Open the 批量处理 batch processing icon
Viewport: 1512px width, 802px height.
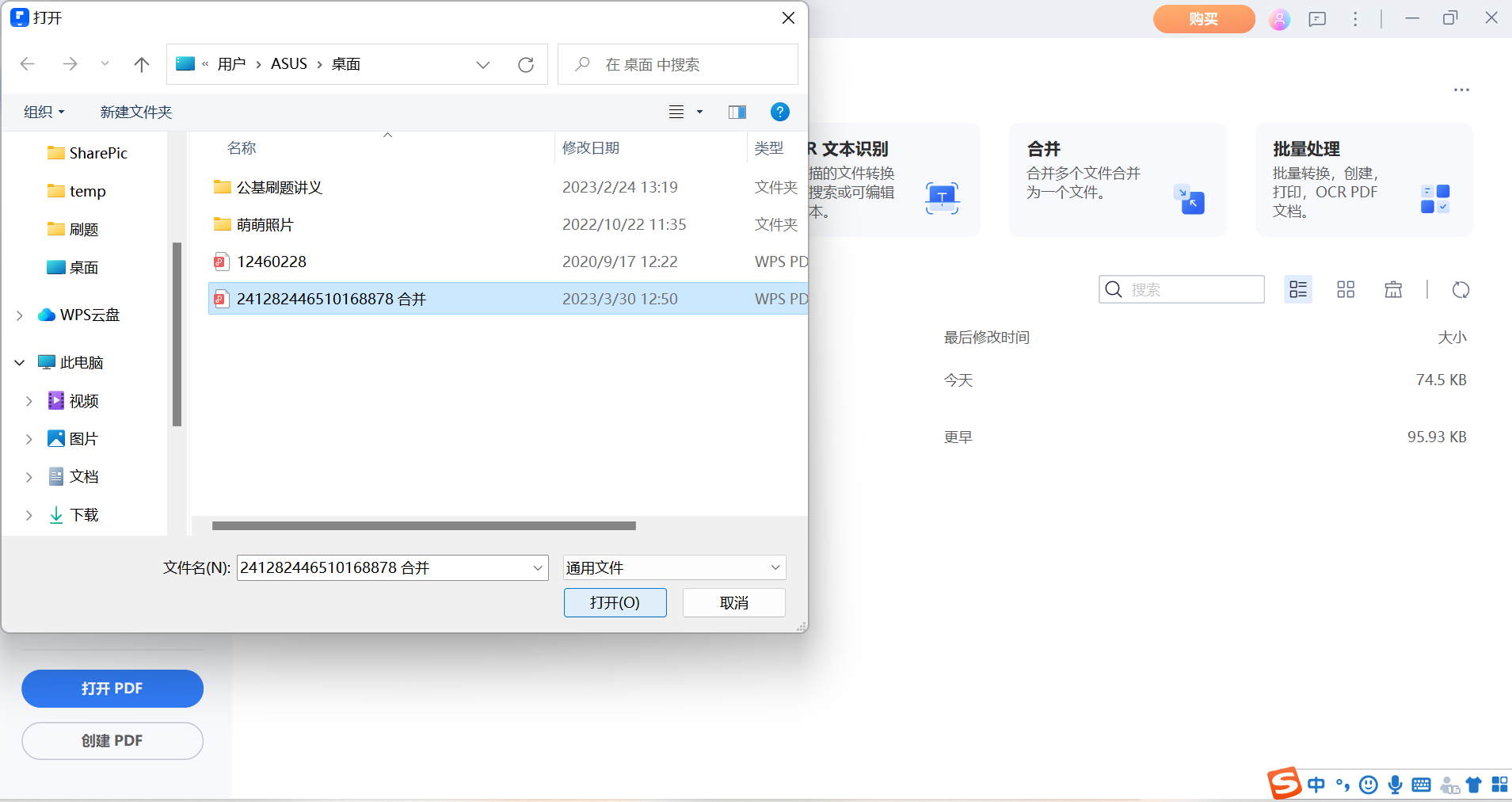pos(1434,198)
